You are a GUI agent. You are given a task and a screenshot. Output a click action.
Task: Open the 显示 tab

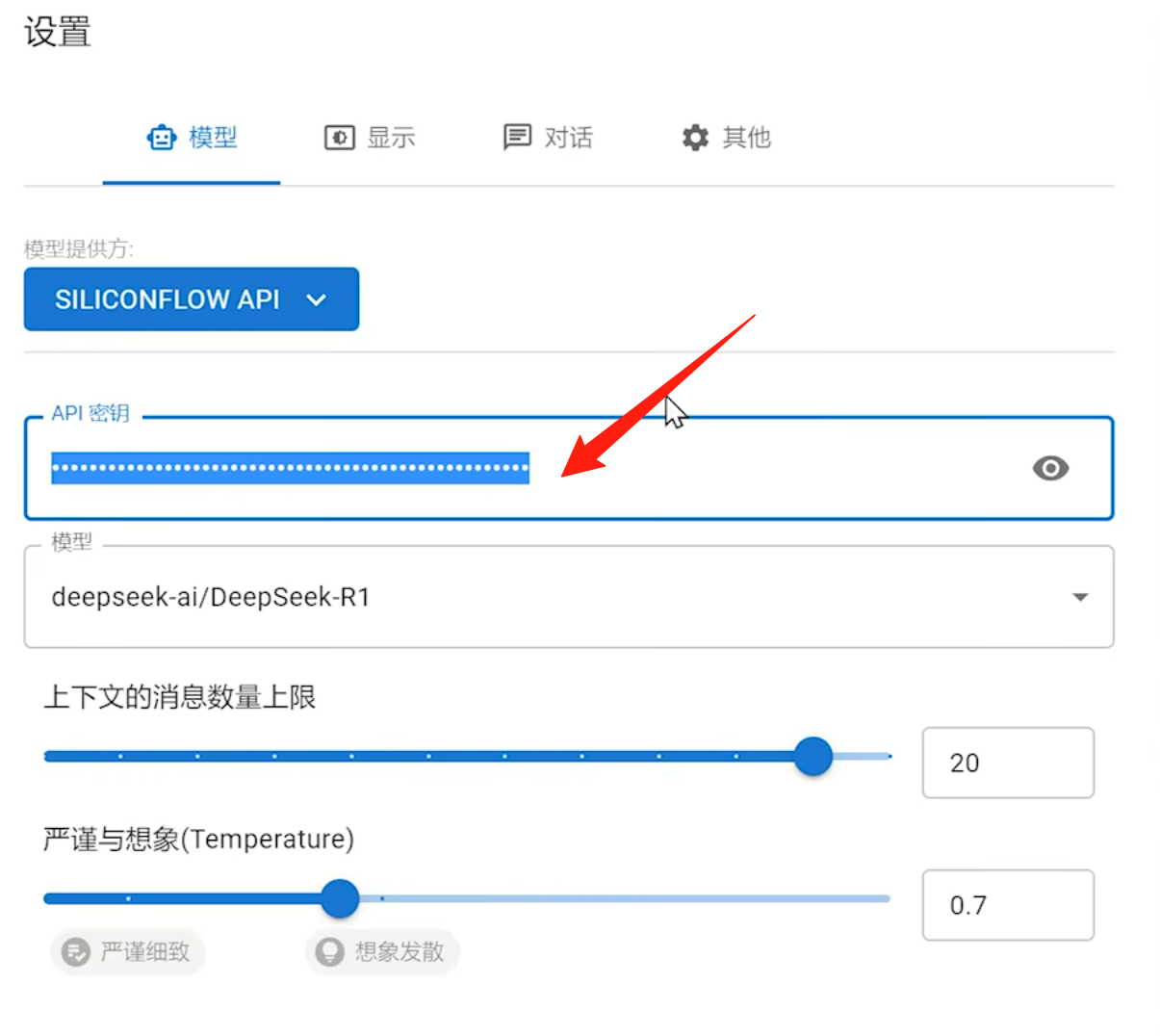tap(370, 138)
